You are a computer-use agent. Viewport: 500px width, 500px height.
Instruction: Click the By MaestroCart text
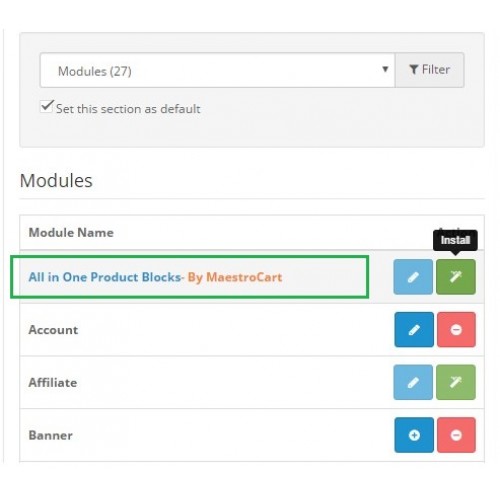point(235,277)
